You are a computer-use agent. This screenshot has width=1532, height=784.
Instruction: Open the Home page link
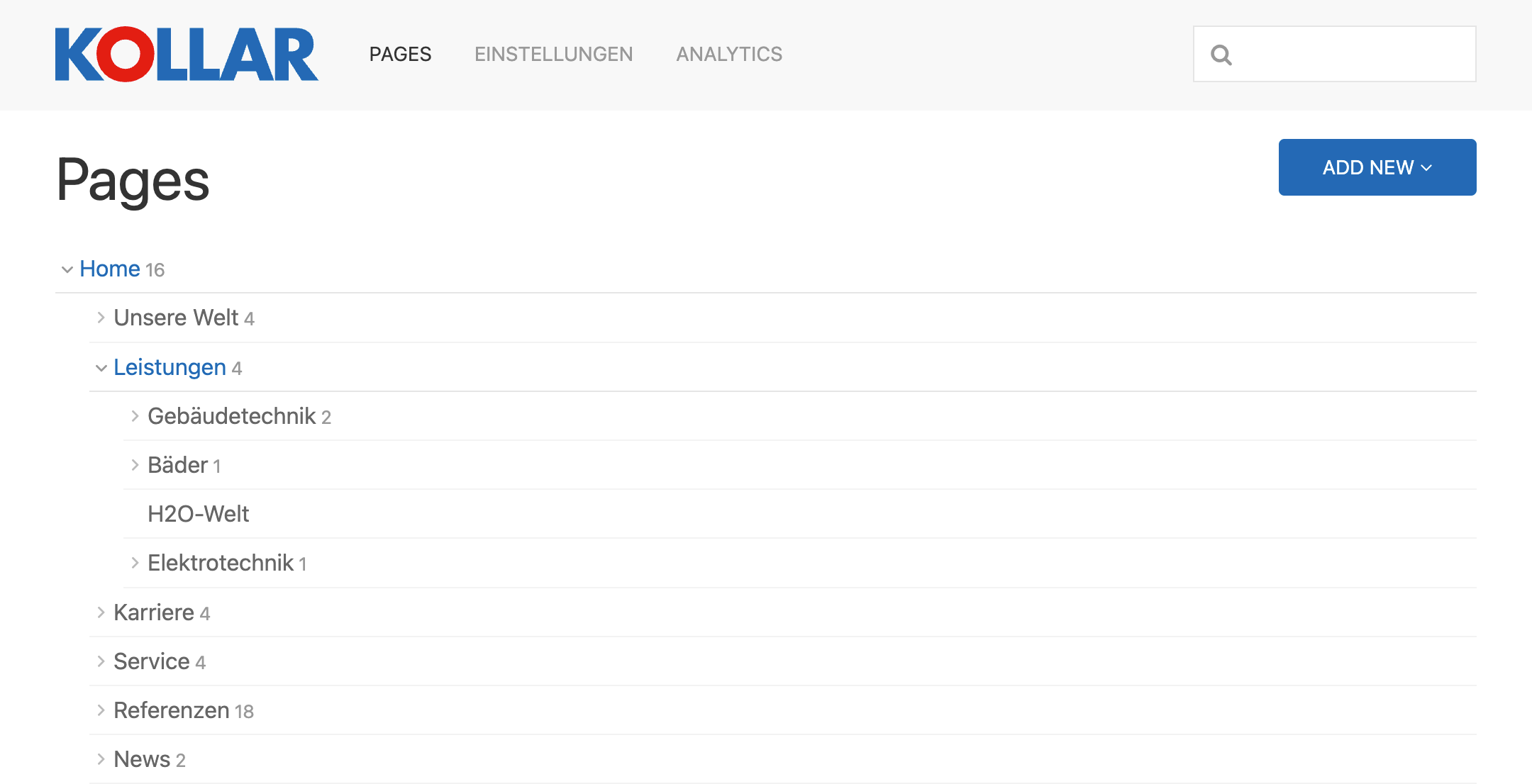point(110,269)
